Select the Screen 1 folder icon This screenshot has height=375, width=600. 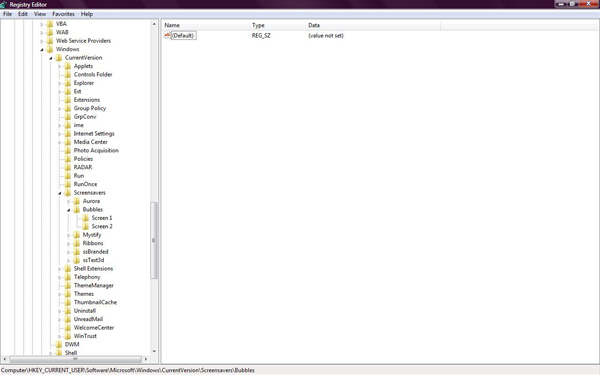click(85, 218)
